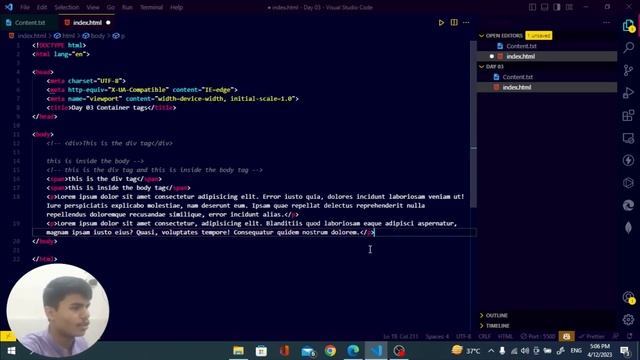Open Content.txt in Day 03 folder
The width and height of the screenshot is (640, 360).
(547, 77)
